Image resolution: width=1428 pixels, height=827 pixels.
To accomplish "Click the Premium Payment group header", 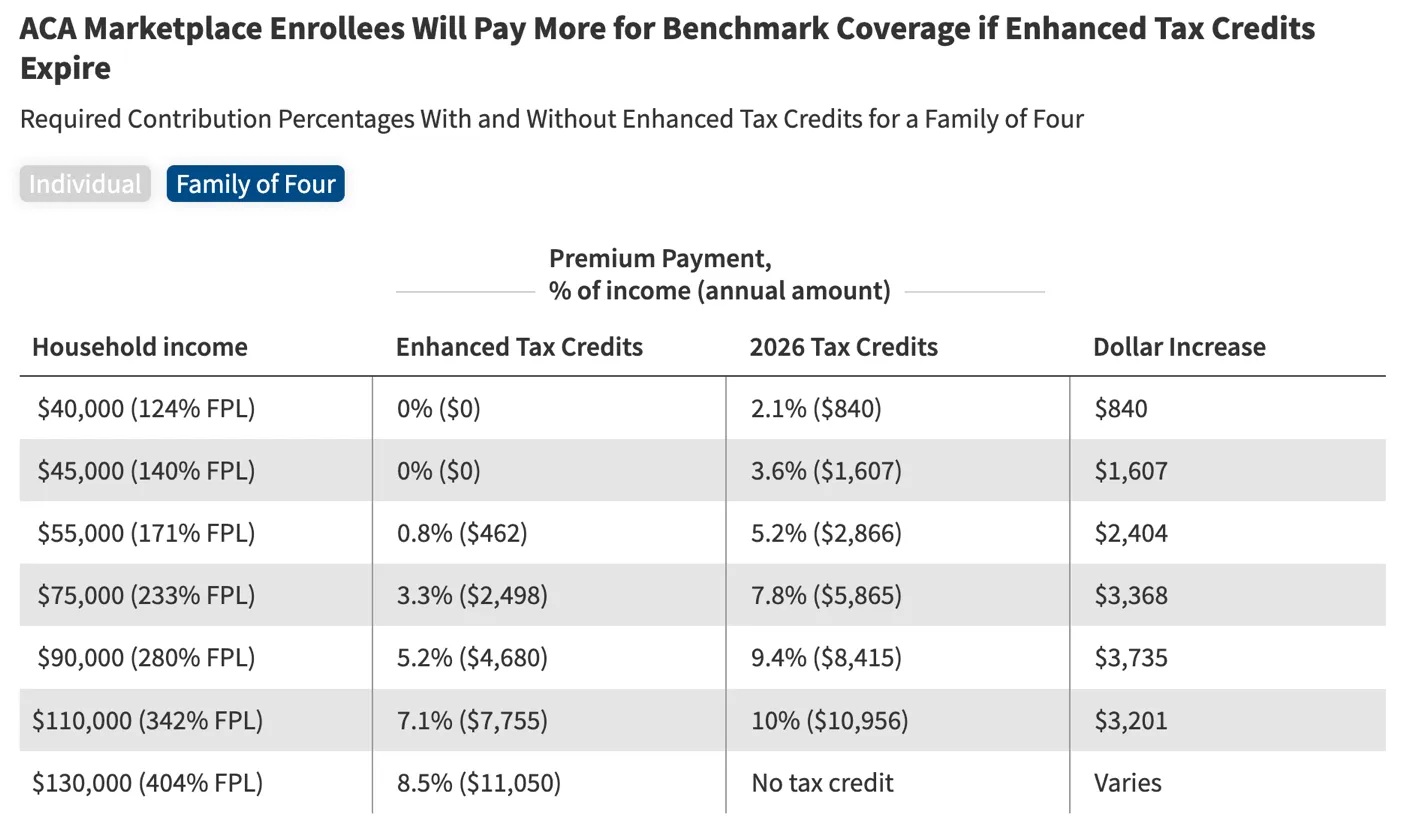I will [x=719, y=274].
